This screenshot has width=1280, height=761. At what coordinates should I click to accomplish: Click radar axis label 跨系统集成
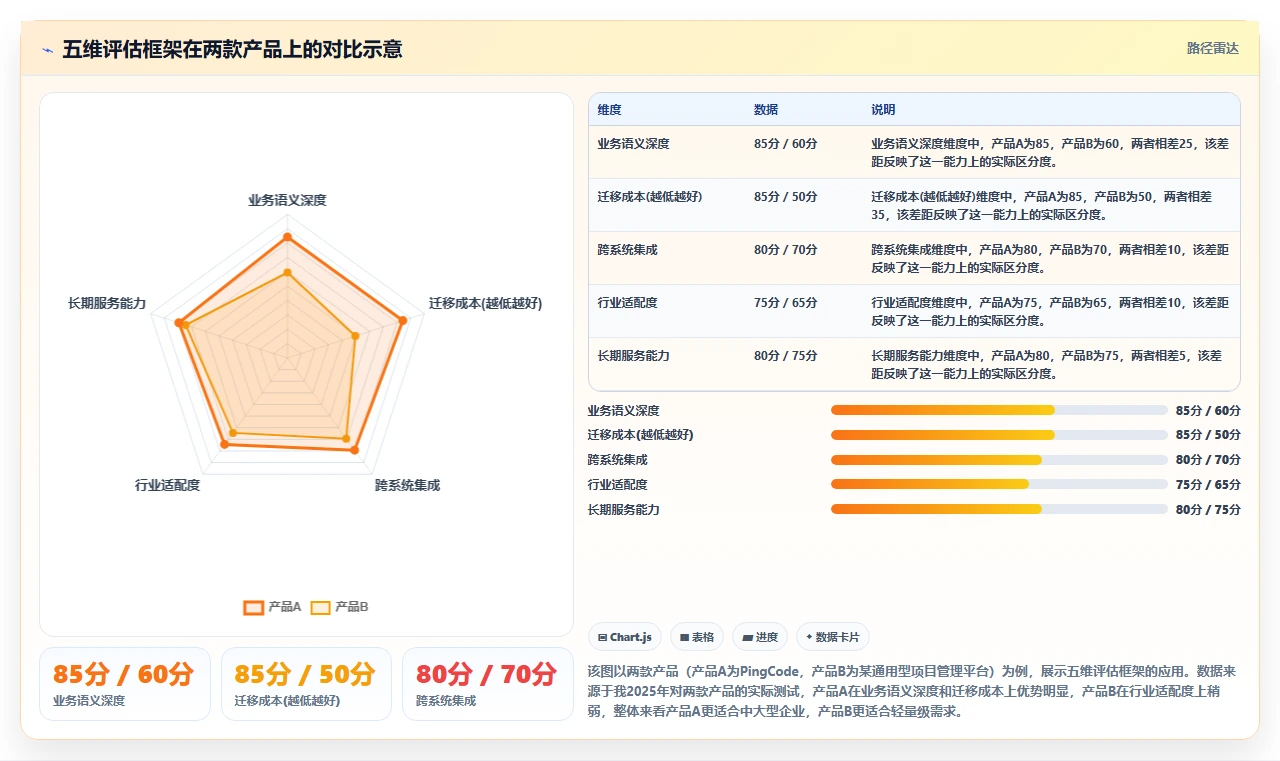click(x=407, y=485)
